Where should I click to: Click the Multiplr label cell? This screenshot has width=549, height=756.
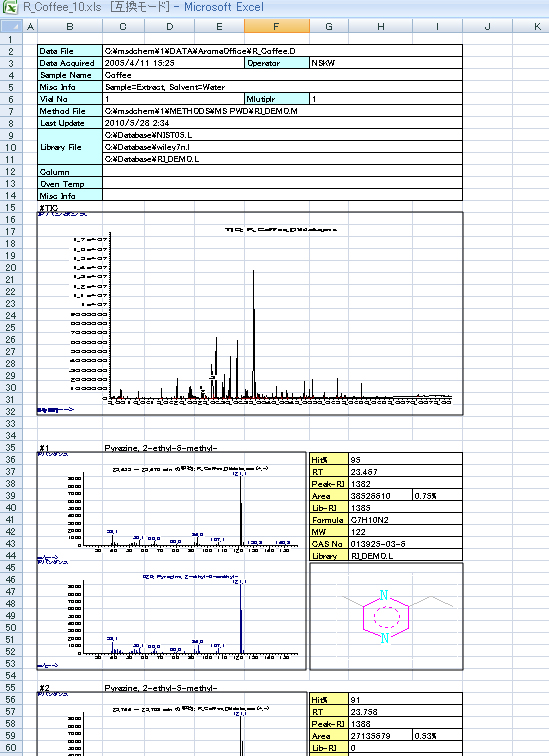click(277, 99)
